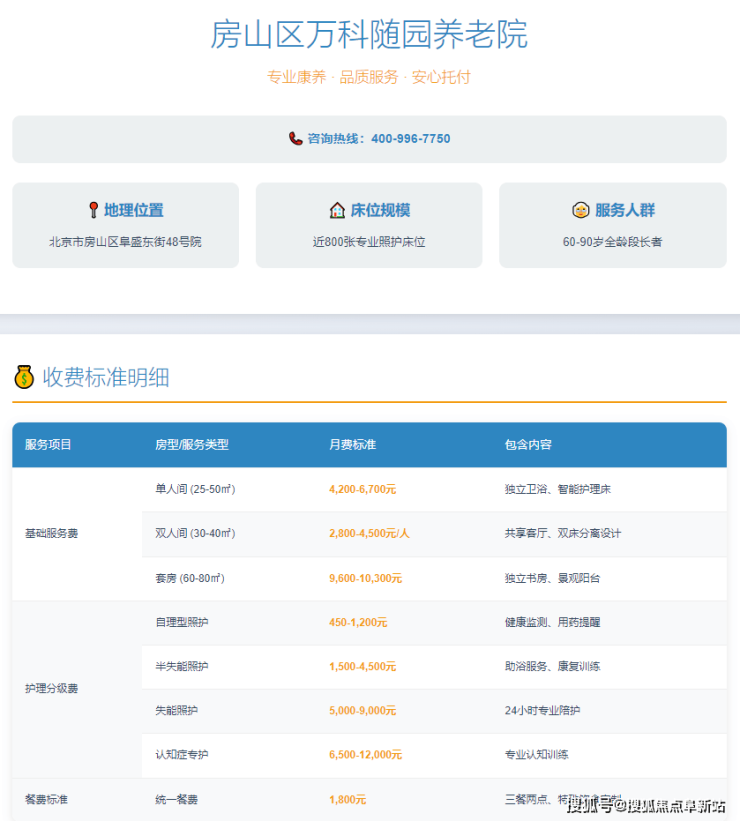Click the price 450-1,200元
Image resolution: width=740 pixels, height=821 pixels.
[x=358, y=622]
